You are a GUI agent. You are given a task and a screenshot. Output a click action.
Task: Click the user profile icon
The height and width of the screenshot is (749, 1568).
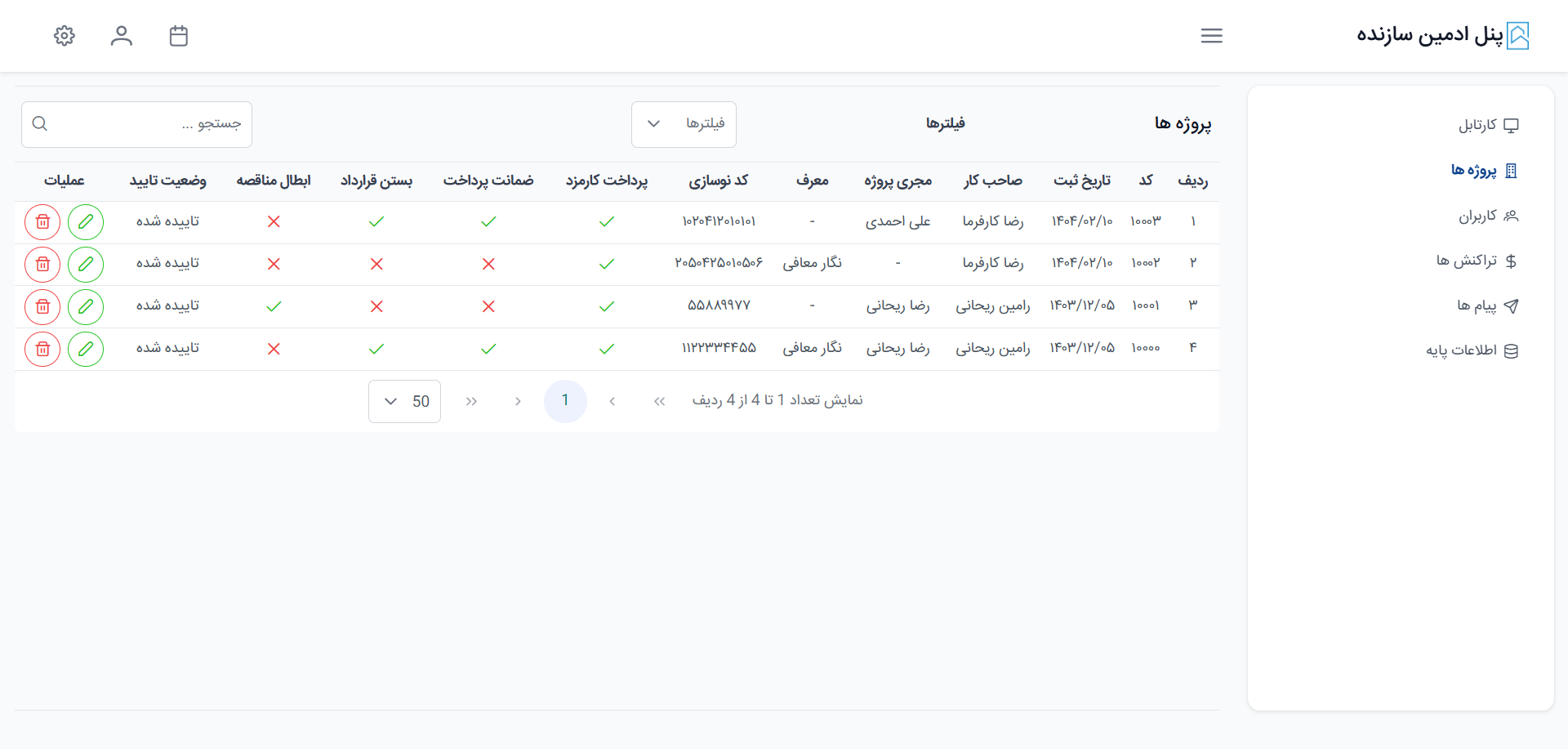122,36
